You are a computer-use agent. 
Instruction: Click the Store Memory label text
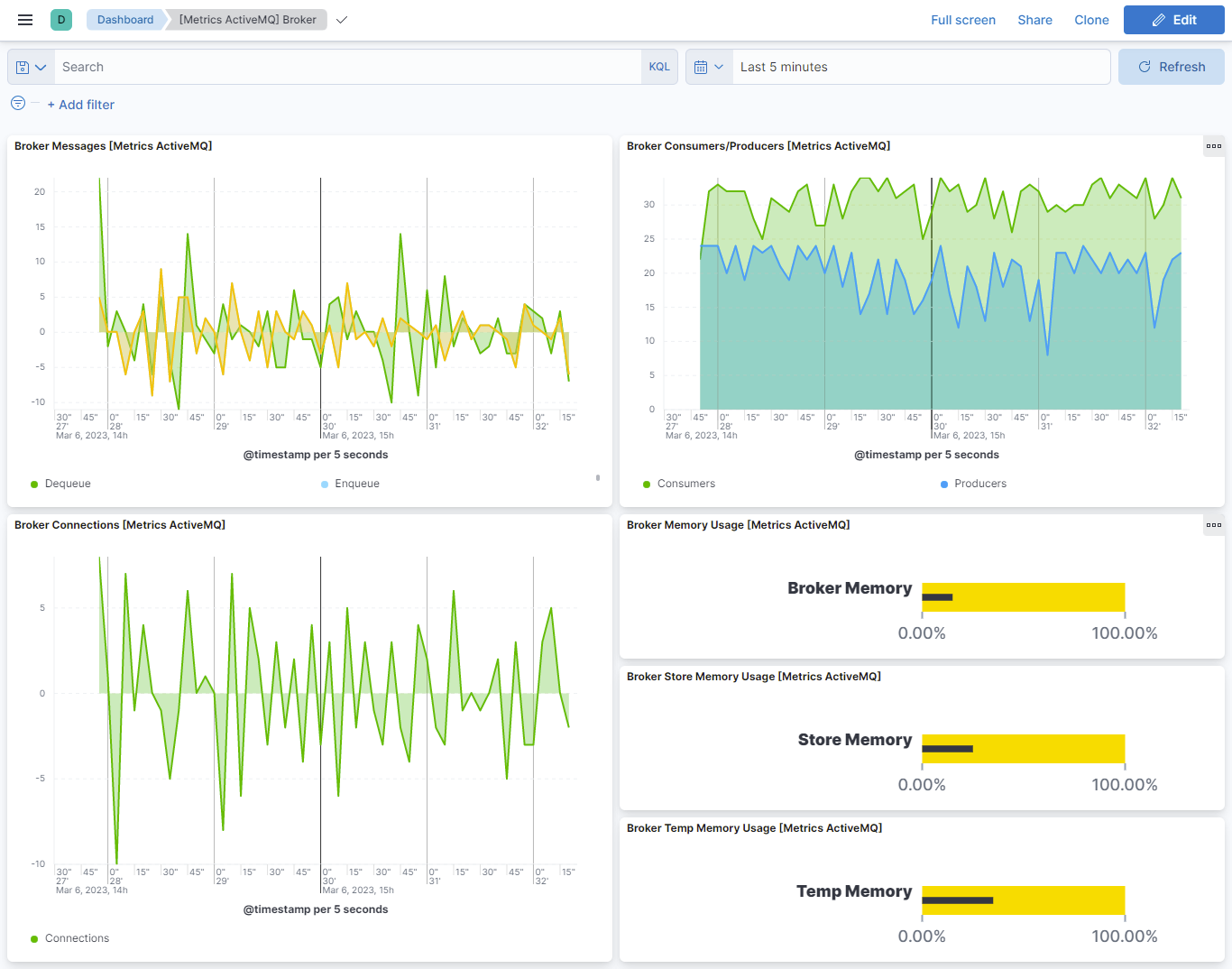point(855,740)
